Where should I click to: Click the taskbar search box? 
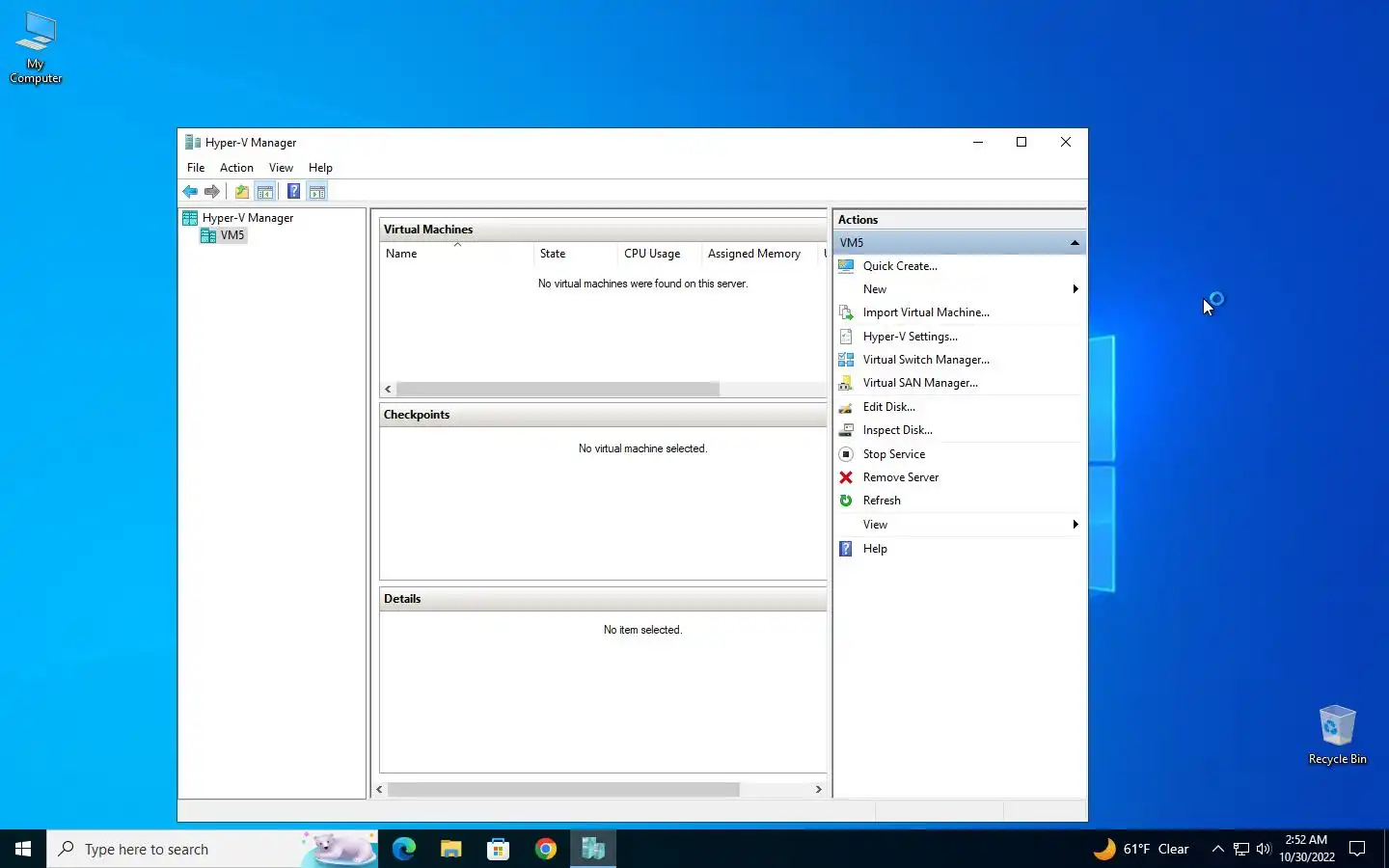(212, 849)
